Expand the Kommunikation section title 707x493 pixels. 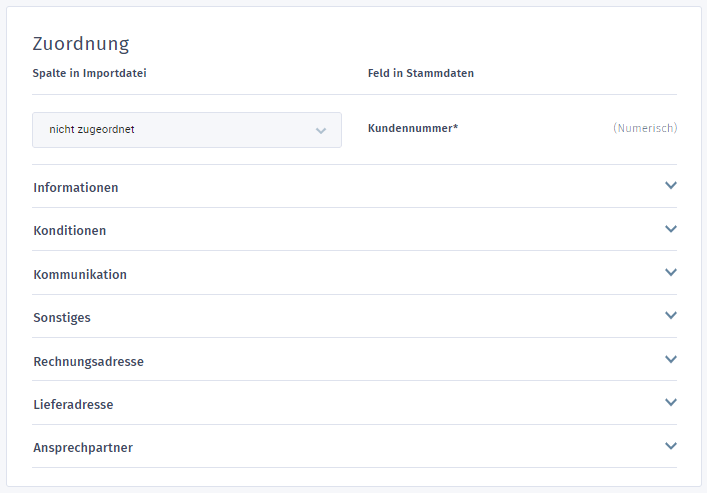pos(80,275)
